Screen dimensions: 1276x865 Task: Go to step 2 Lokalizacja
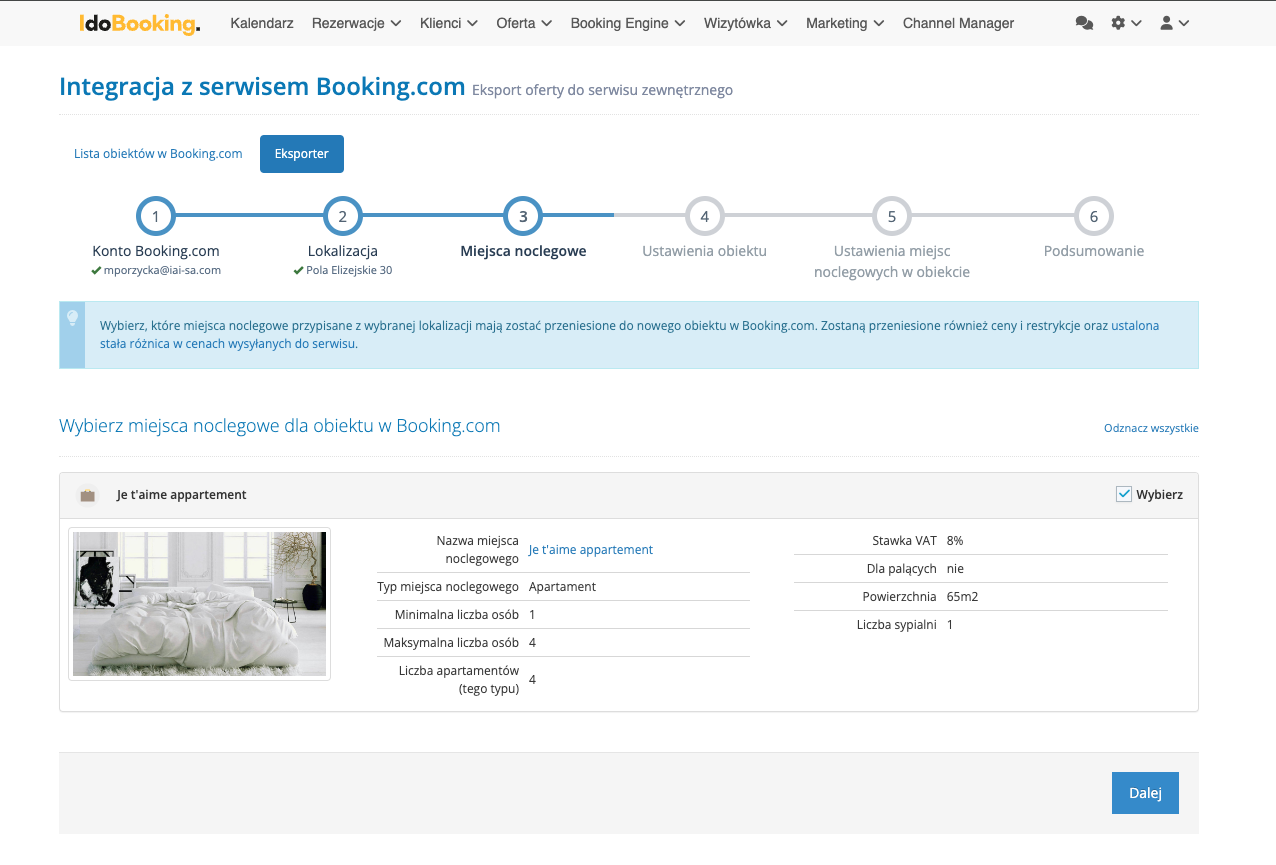(342, 215)
